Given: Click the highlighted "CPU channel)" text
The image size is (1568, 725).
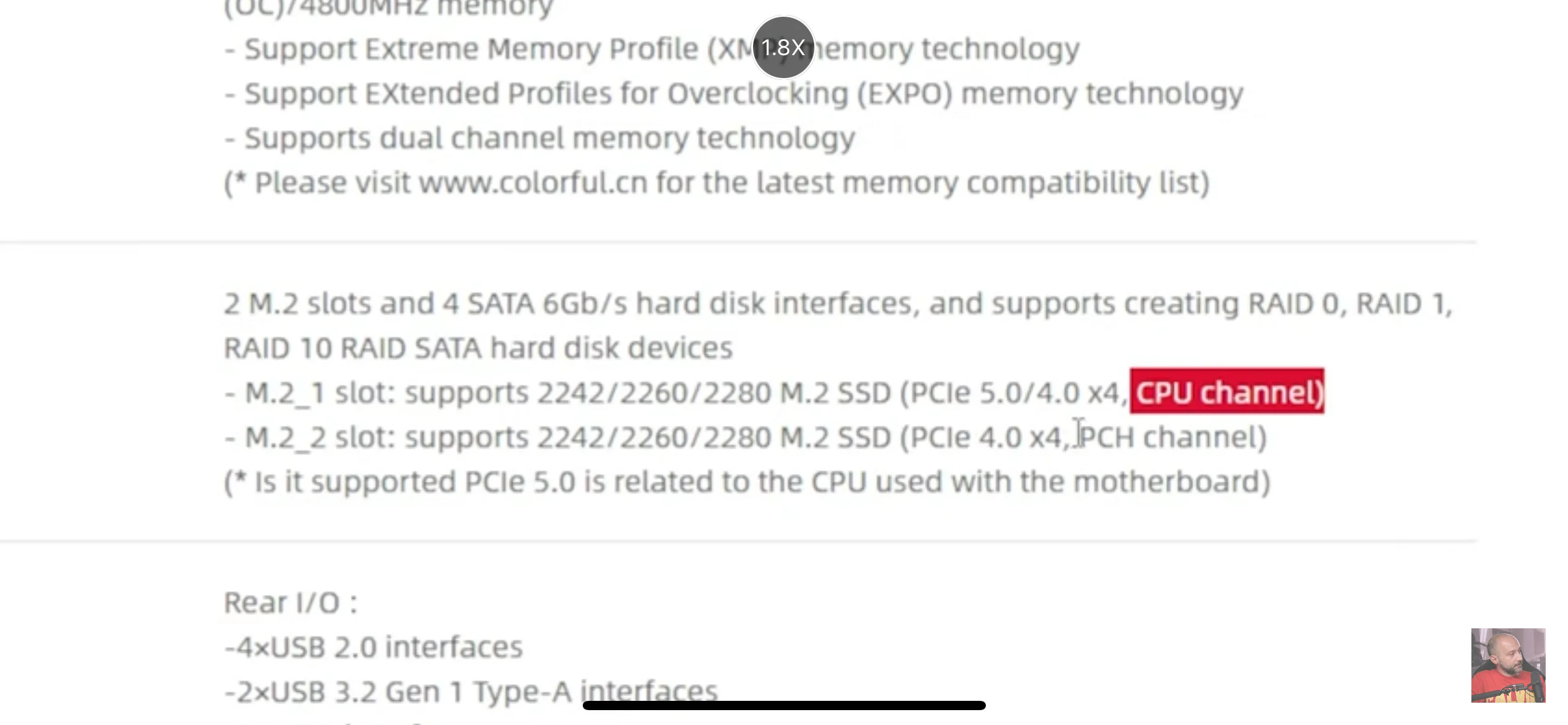Looking at the screenshot, I should point(1227,392).
